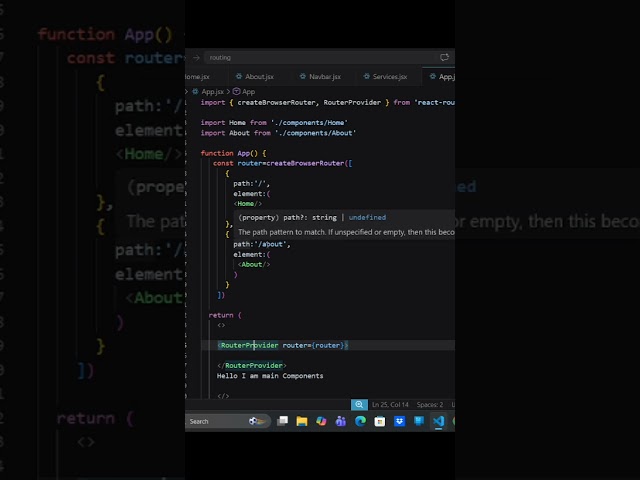
Task: Select the App.jsx tab
Action: coord(441,77)
